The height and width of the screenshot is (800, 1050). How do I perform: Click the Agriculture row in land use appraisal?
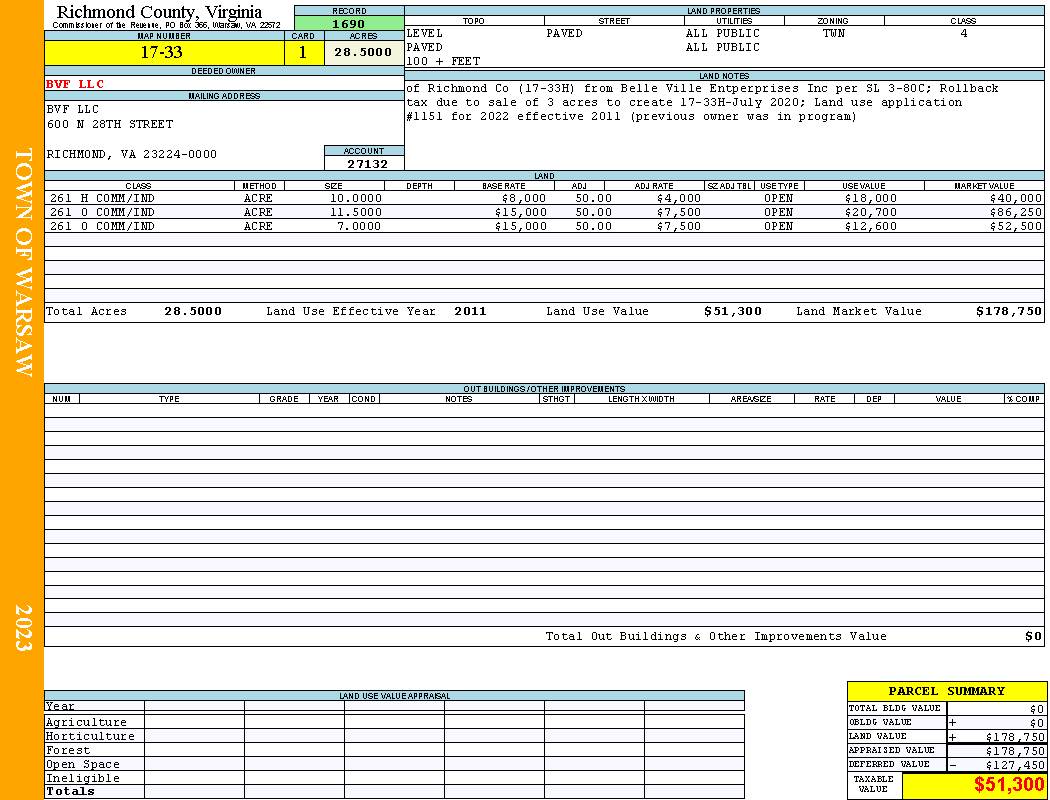[394, 722]
